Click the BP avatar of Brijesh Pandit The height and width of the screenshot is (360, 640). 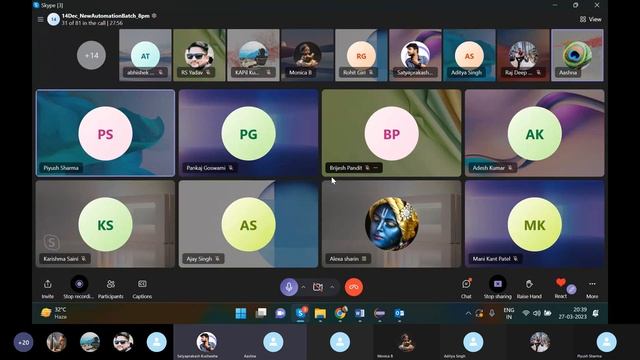pyautogui.click(x=391, y=133)
